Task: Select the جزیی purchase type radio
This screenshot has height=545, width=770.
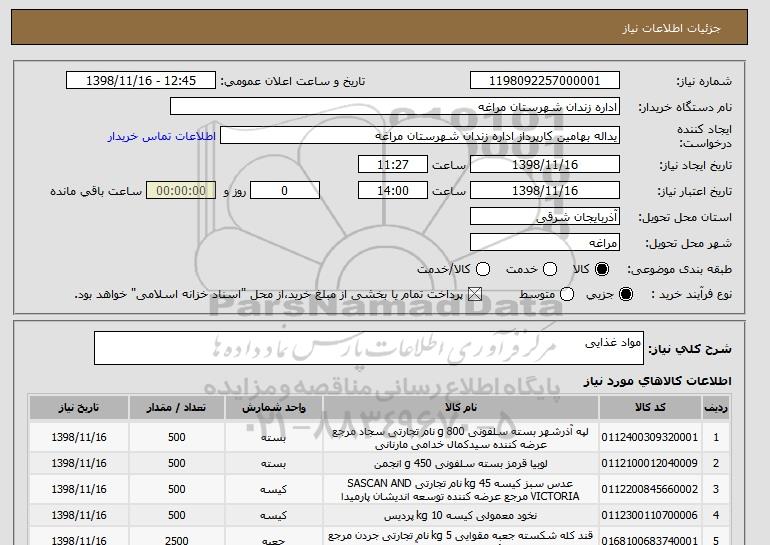Action: [x=626, y=294]
